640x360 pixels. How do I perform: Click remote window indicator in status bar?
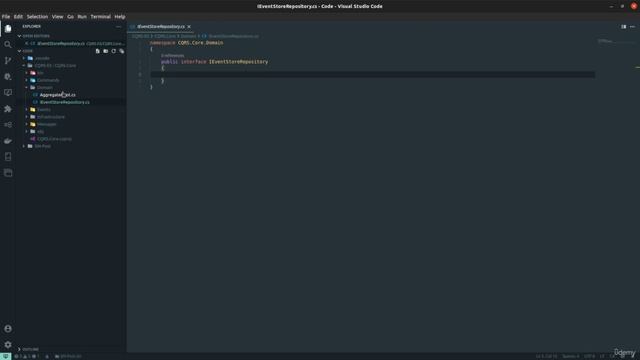pyautogui.click(x=5, y=356)
